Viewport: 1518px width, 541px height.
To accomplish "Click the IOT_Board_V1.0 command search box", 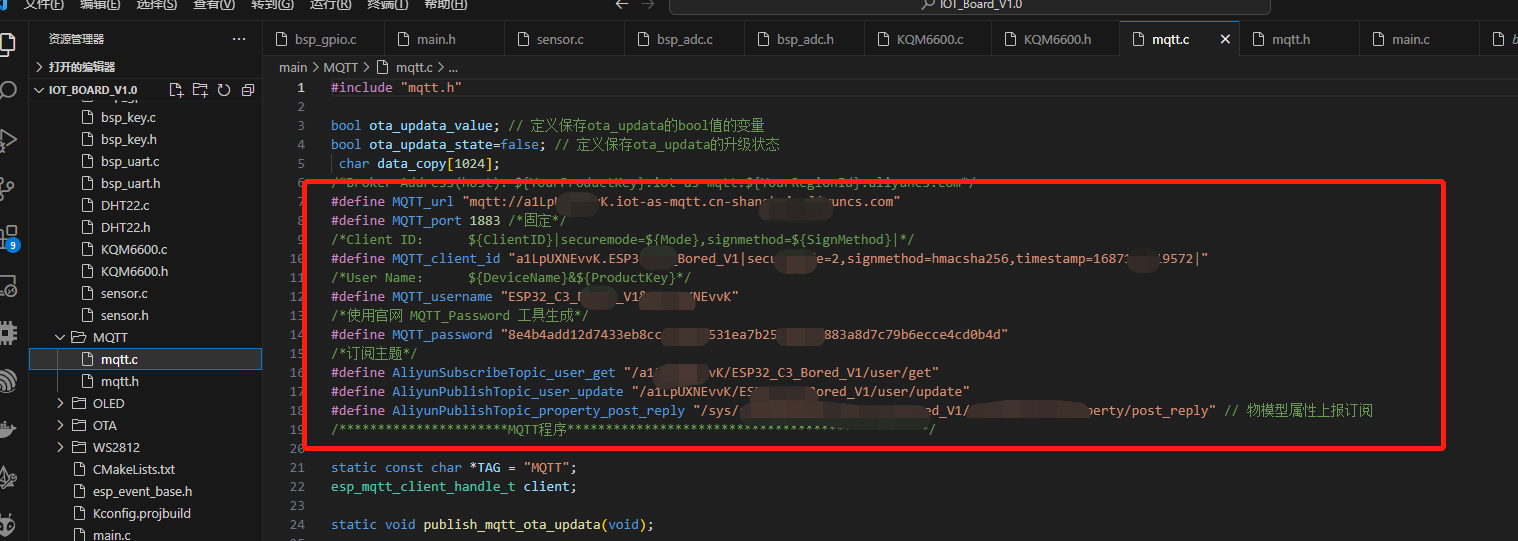I will click(x=969, y=5).
